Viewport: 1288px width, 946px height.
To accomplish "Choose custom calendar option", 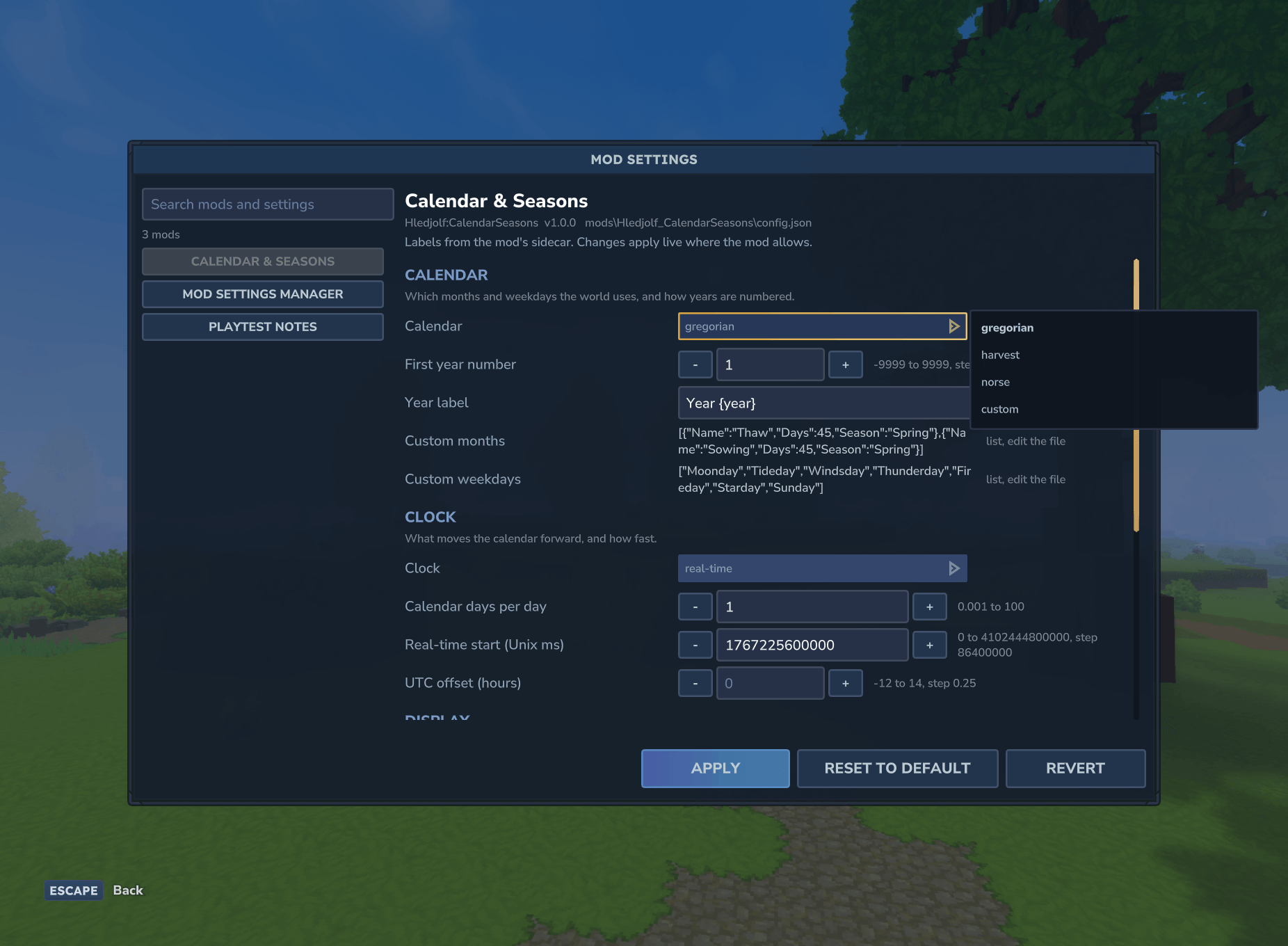I will [999, 409].
